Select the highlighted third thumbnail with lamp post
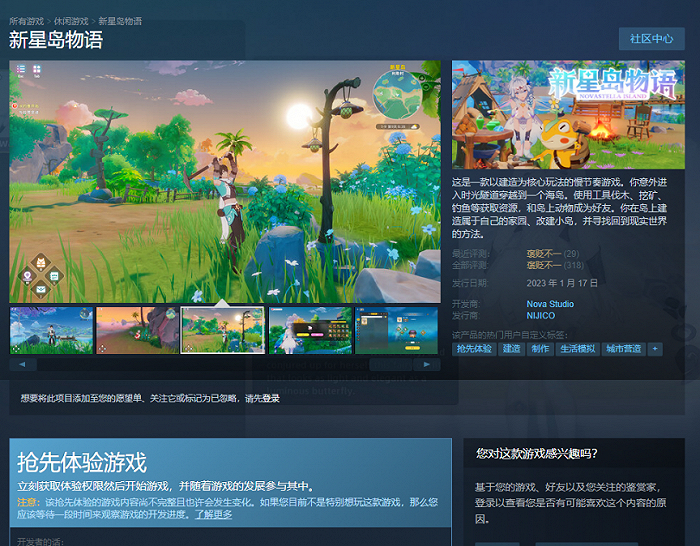The height and width of the screenshot is (546, 700). click(223, 330)
